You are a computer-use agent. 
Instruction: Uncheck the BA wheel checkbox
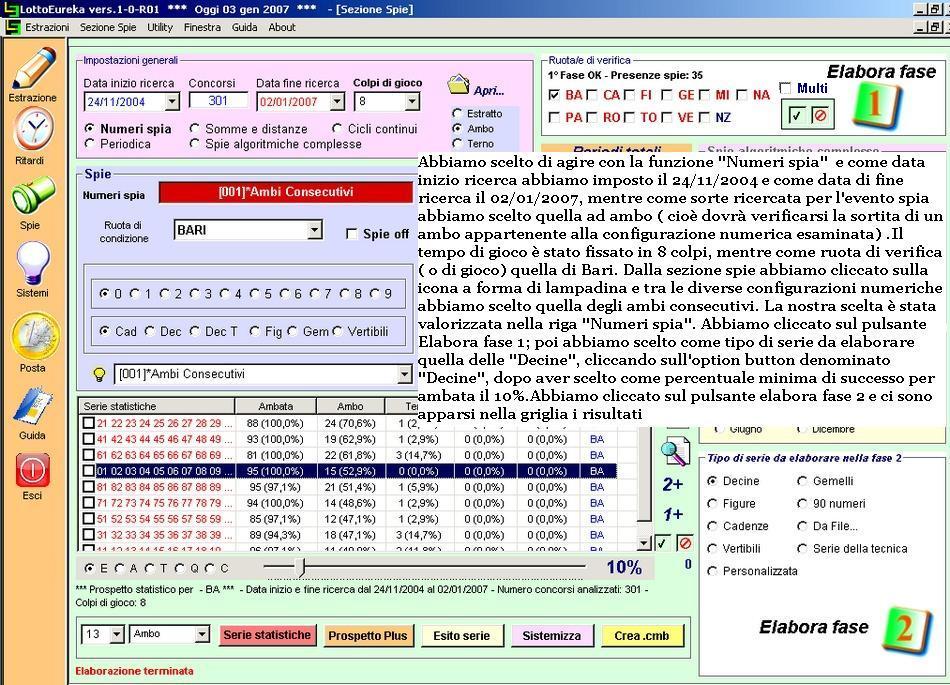click(554, 95)
